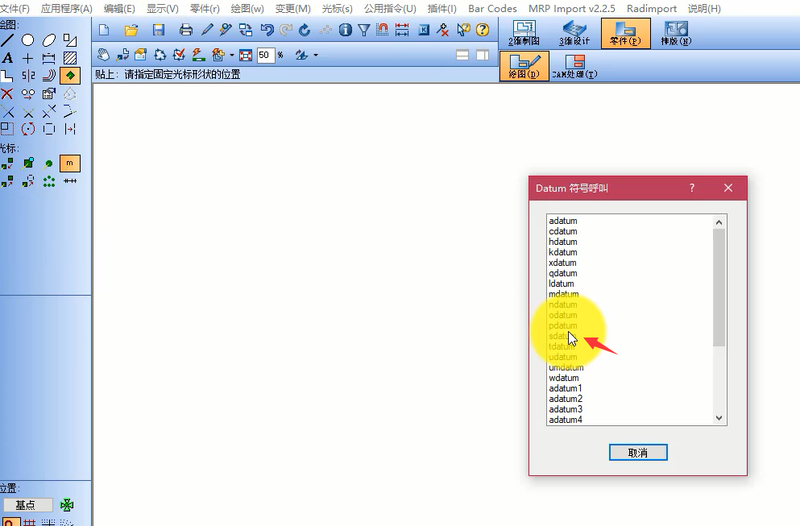800x526 pixels.
Task: Select 'qdatum' in the Datum list
Action: (x=563, y=273)
